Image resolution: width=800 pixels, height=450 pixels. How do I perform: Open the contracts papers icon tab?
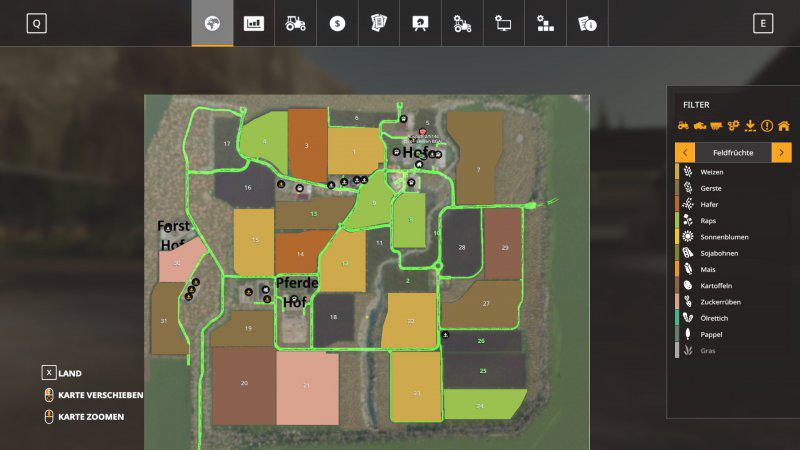(379, 24)
